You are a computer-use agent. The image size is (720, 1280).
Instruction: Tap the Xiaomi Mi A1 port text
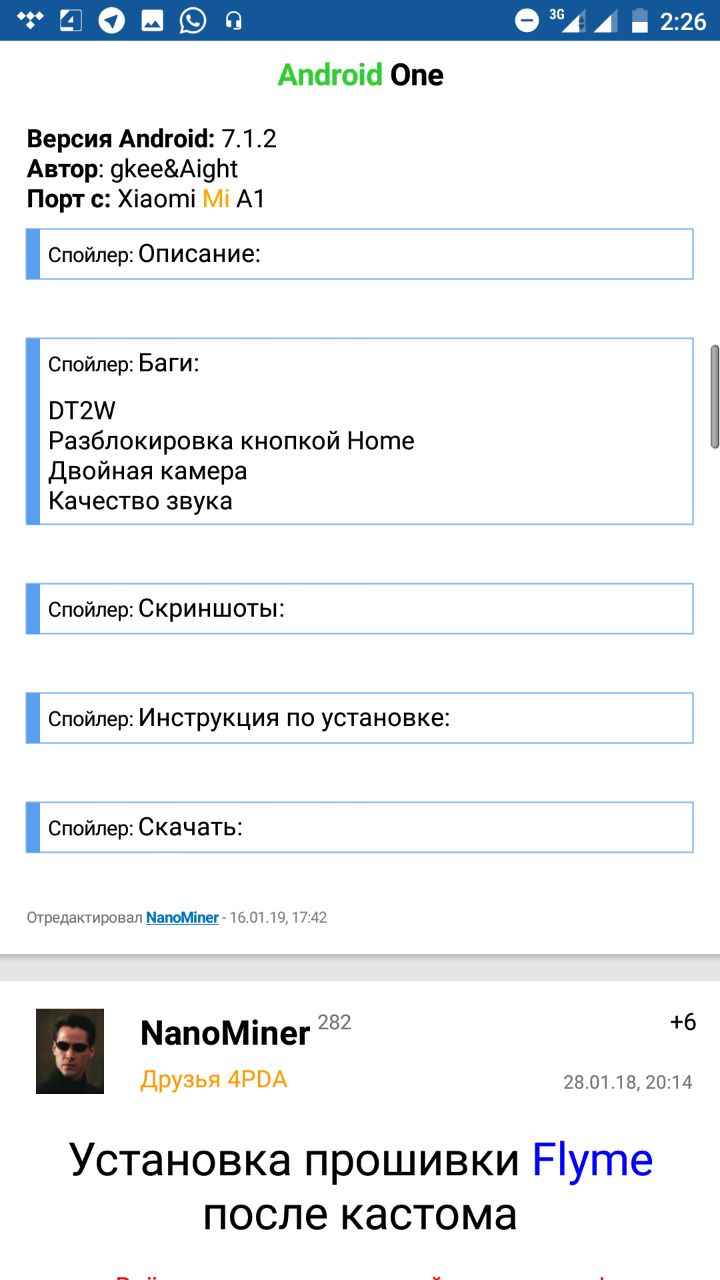pos(191,198)
